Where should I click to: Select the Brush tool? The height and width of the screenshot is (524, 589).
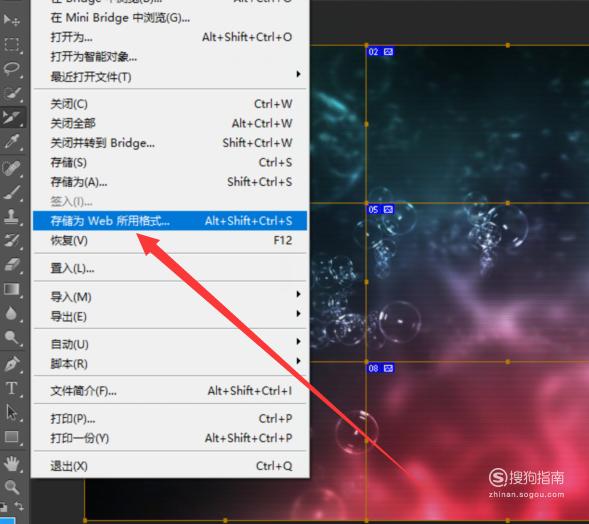11,192
